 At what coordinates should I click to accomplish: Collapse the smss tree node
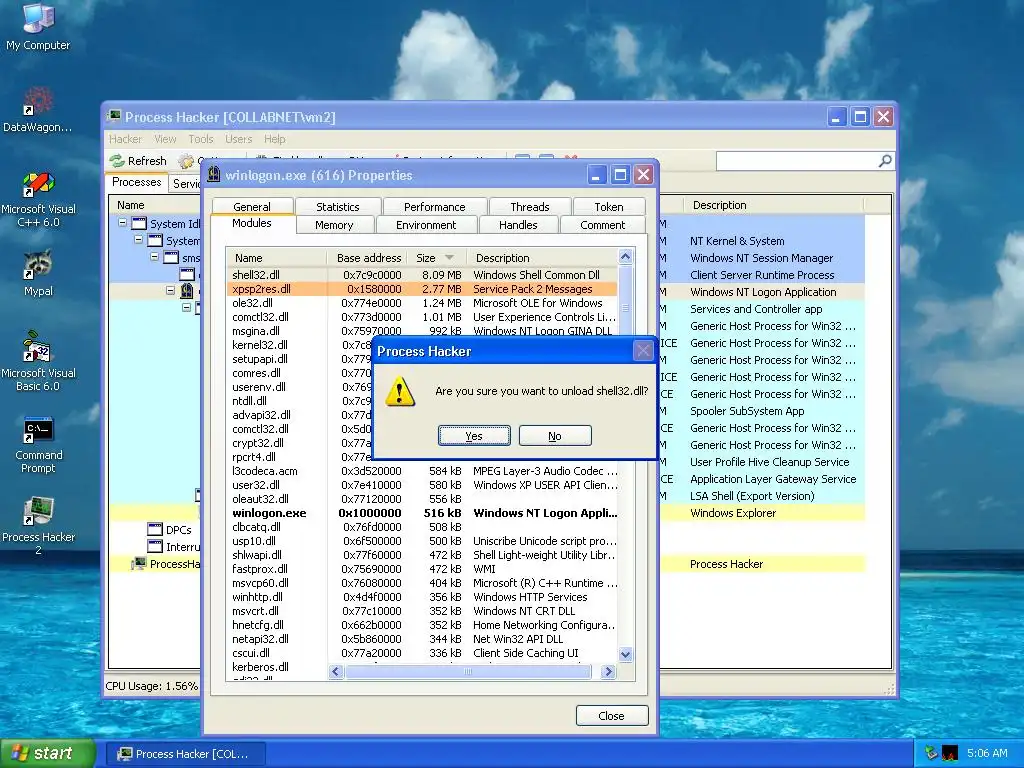point(155,257)
